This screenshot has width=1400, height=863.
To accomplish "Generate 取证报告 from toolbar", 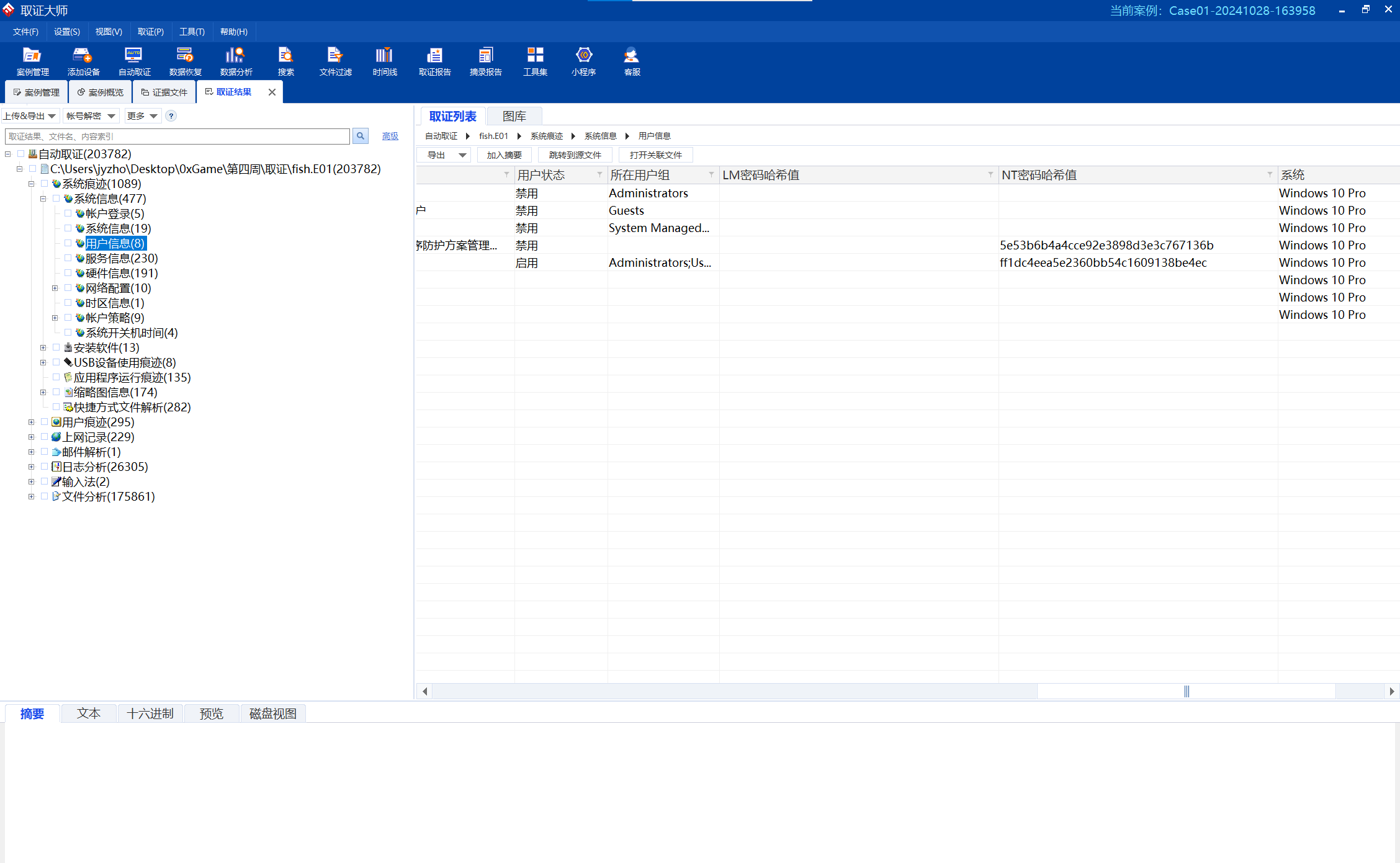I will point(434,61).
